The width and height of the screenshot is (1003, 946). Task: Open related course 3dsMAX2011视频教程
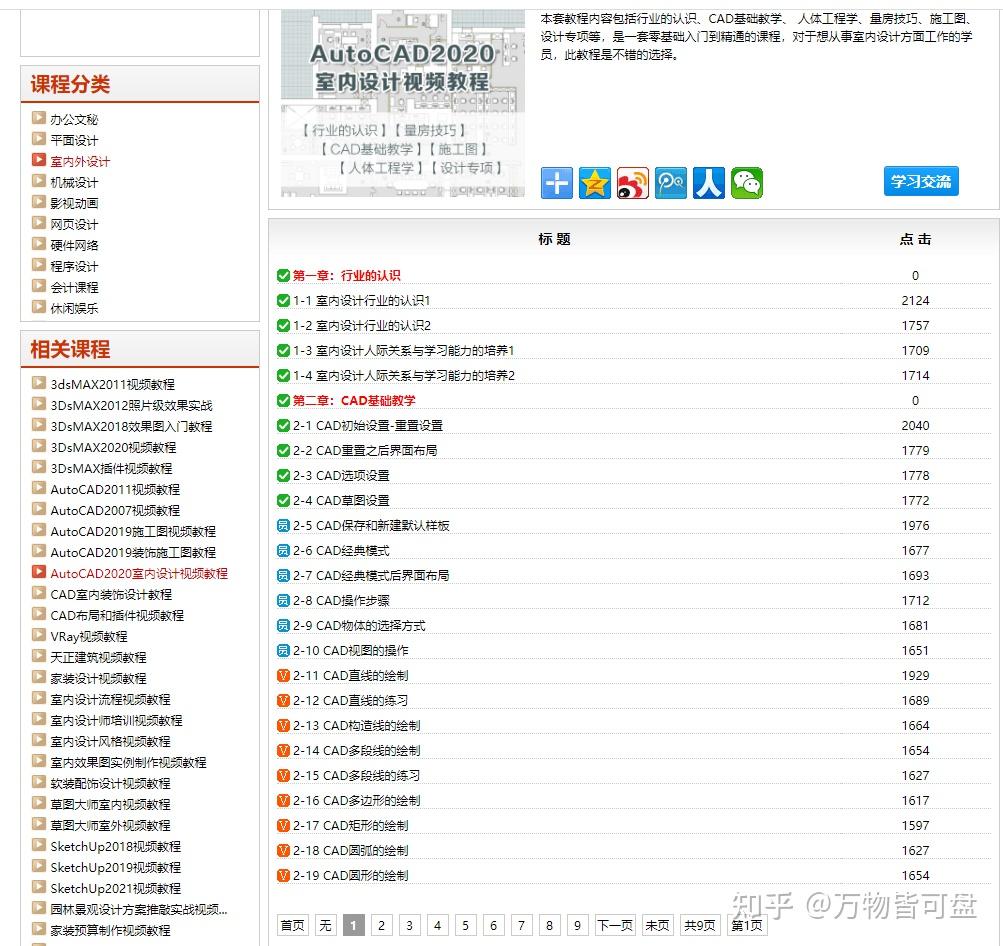coord(113,384)
